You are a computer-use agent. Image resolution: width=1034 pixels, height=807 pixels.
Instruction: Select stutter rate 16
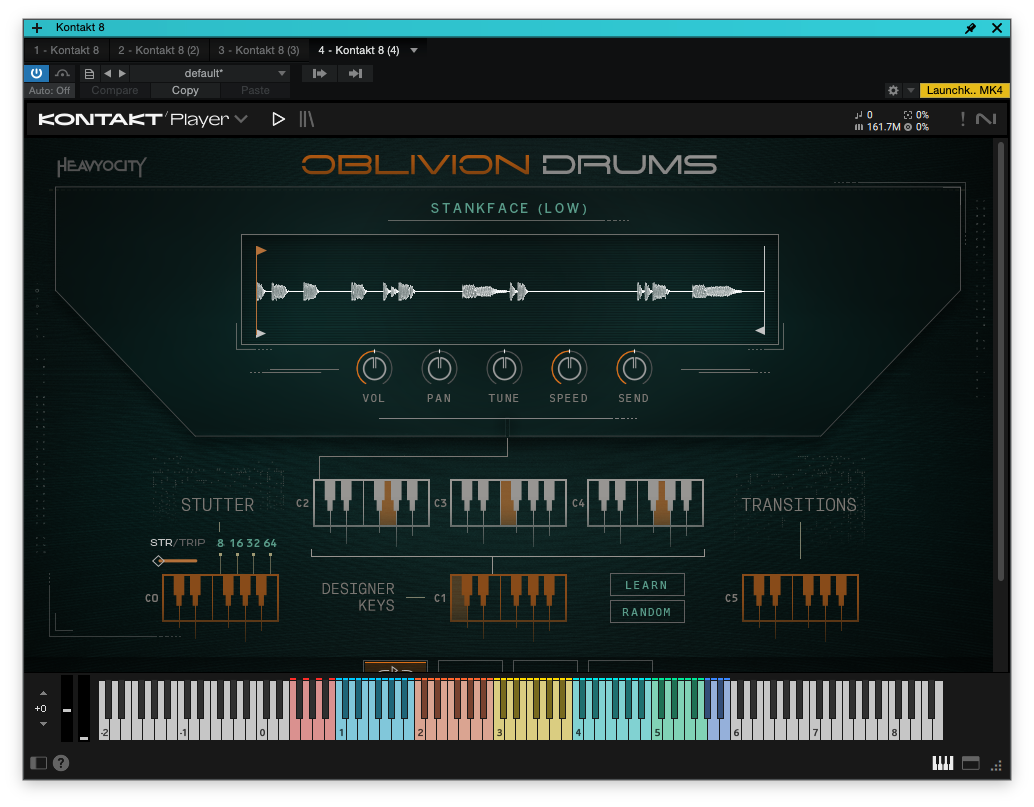[x=236, y=543]
